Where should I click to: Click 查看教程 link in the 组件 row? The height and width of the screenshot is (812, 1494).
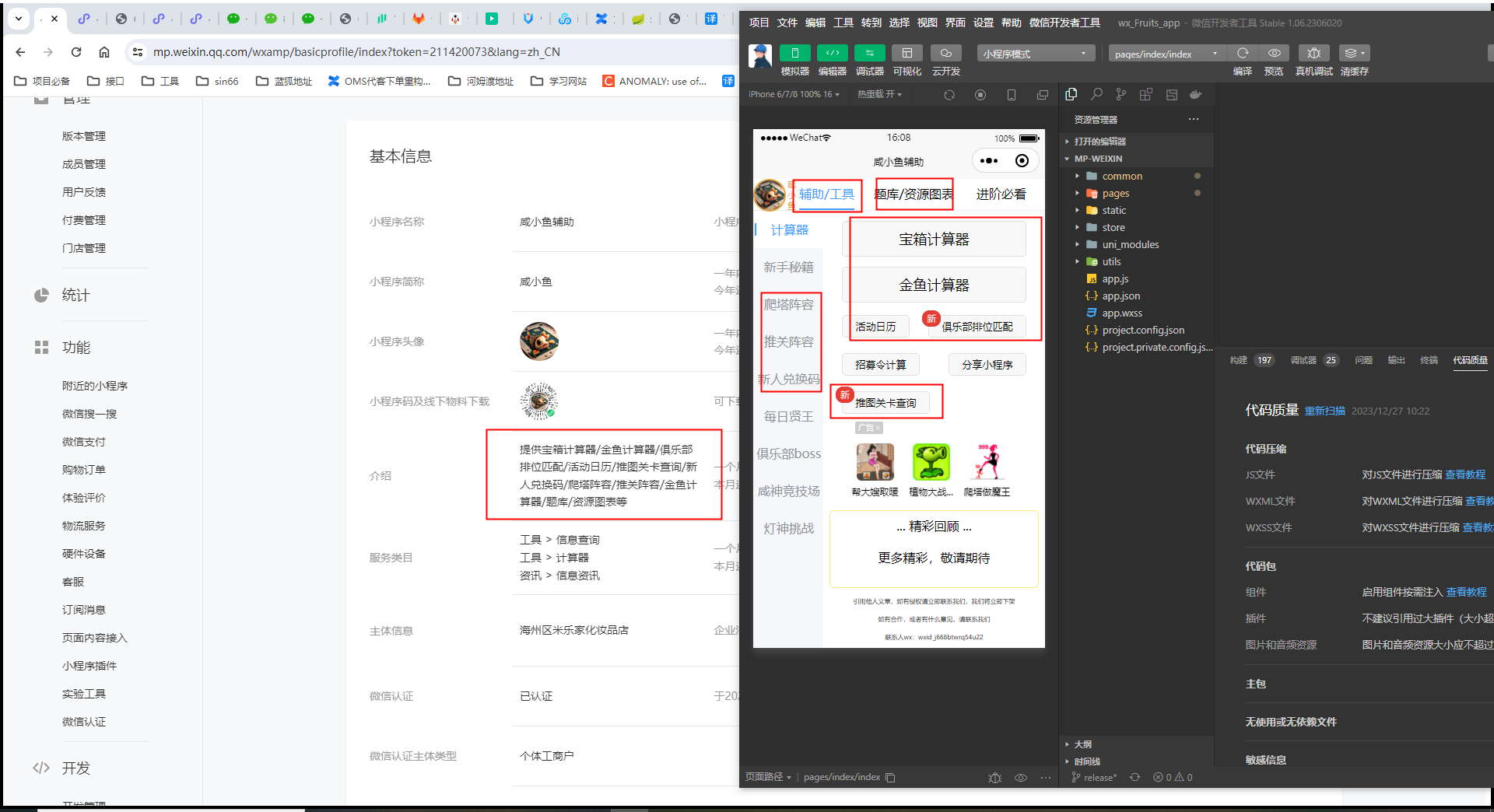pos(1466,592)
